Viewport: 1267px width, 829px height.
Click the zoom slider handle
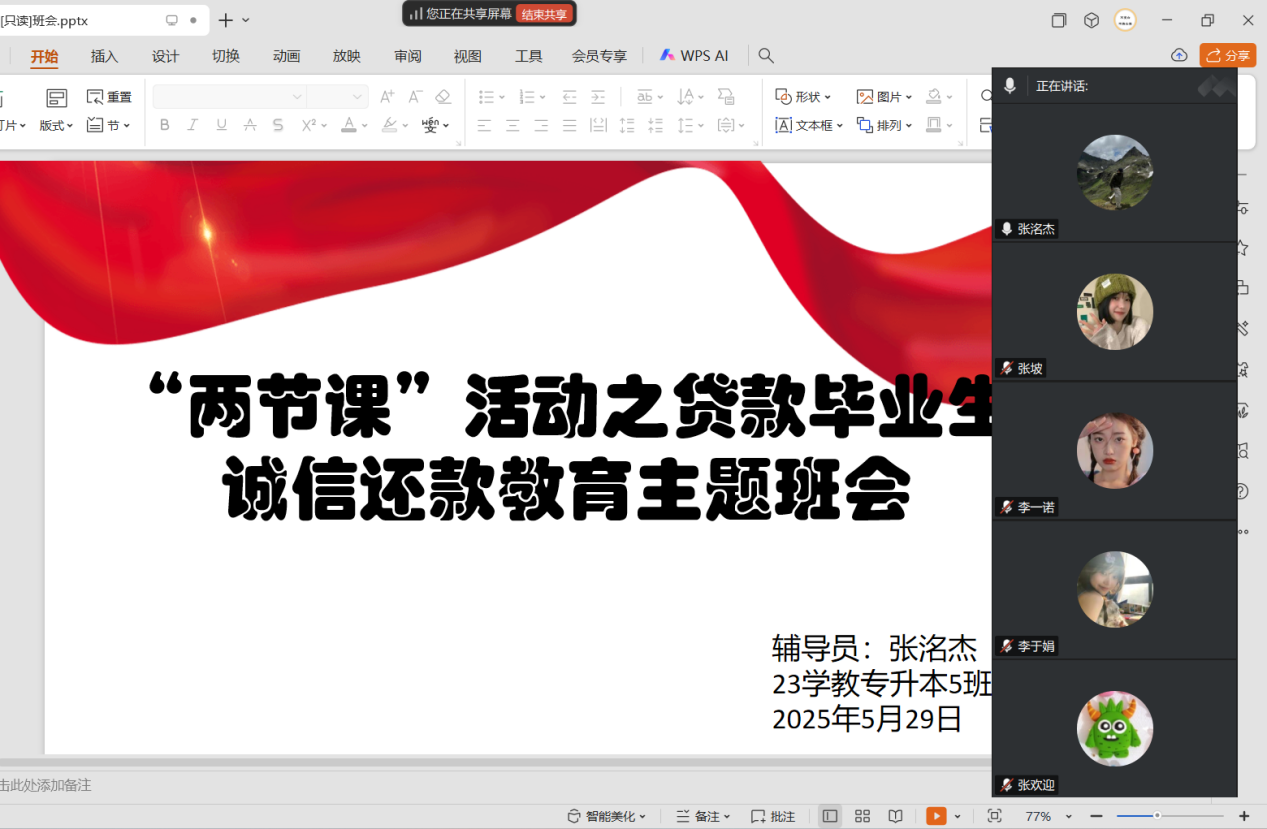(x=1157, y=816)
